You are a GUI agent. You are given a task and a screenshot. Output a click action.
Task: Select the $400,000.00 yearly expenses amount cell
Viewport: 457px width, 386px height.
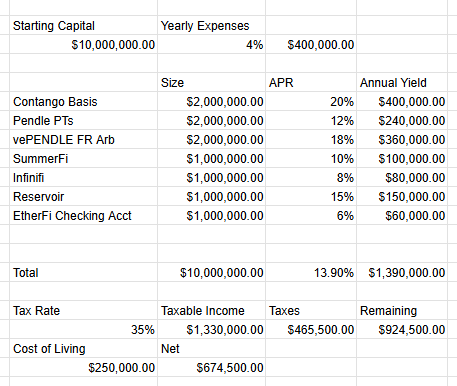coord(311,44)
